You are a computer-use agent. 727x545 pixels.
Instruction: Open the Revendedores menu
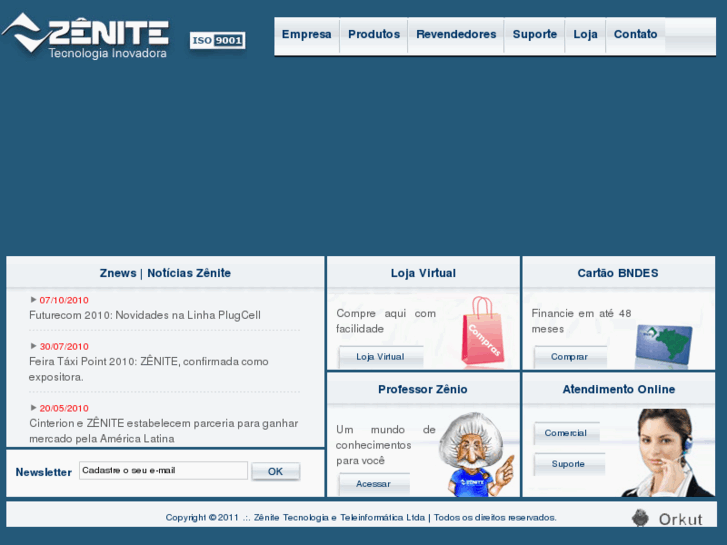(x=456, y=34)
